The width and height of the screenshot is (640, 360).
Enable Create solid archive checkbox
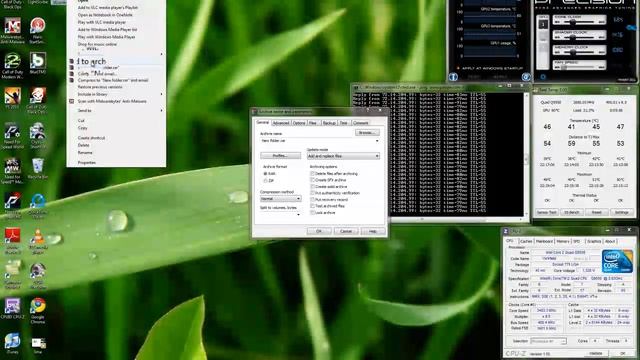313,187
